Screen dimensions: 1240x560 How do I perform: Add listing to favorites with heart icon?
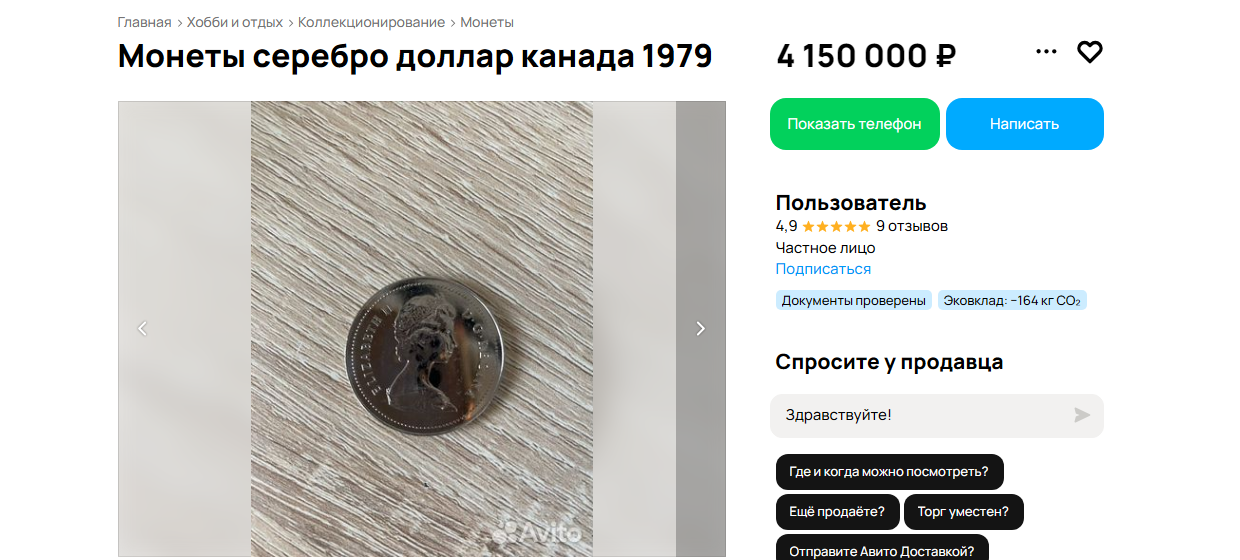[1089, 52]
